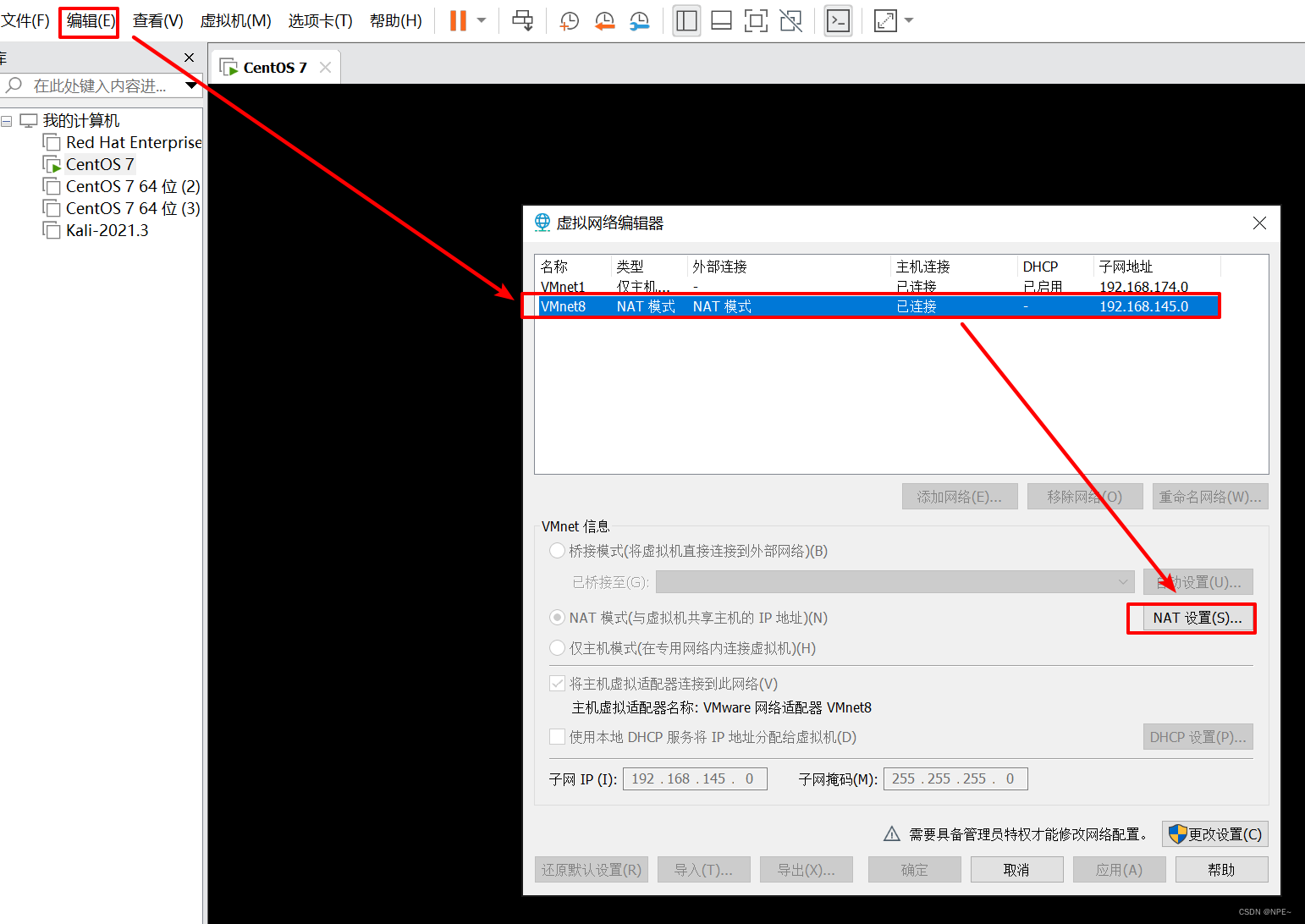Open the Help menu
Viewport: 1305px width, 924px height.
(x=395, y=20)
